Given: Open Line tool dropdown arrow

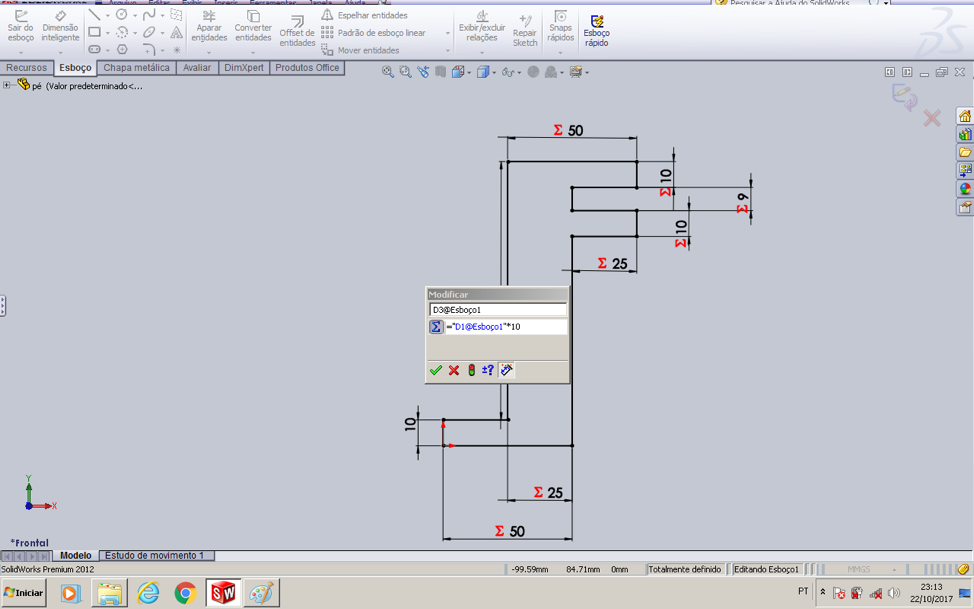Looking at the screenshot, I should click(x=107, y=15).
